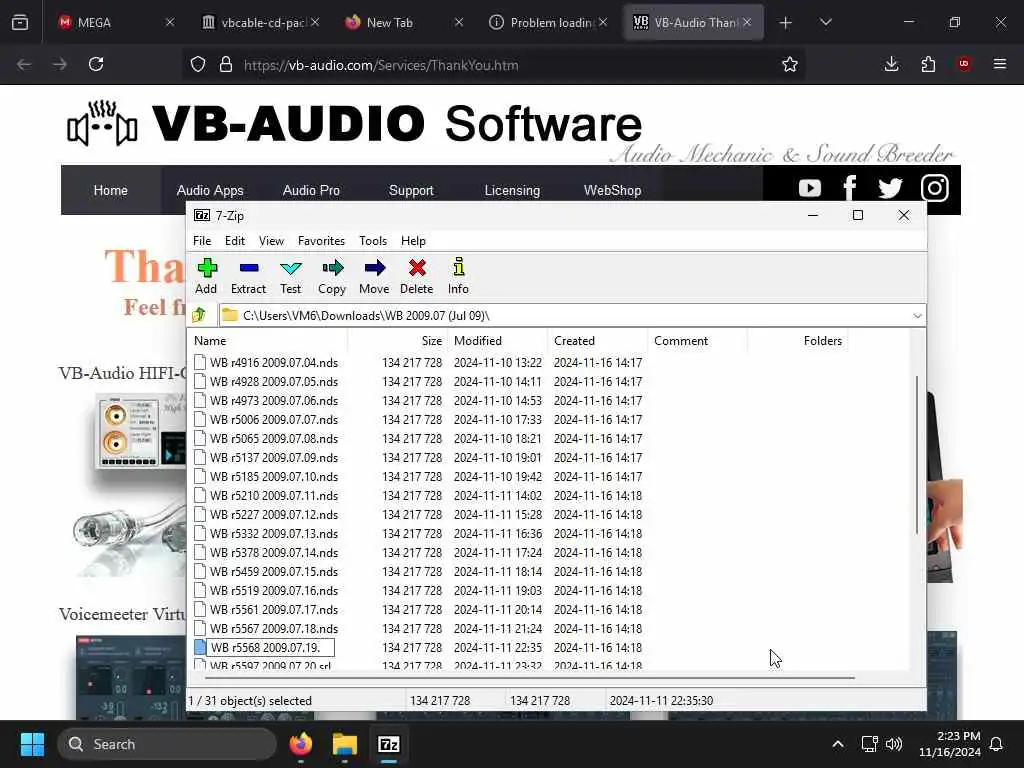The height and width of the screenshot is (768, 1024).
Task: Open the Audio Apps nav link
Action: click(210, 190)
